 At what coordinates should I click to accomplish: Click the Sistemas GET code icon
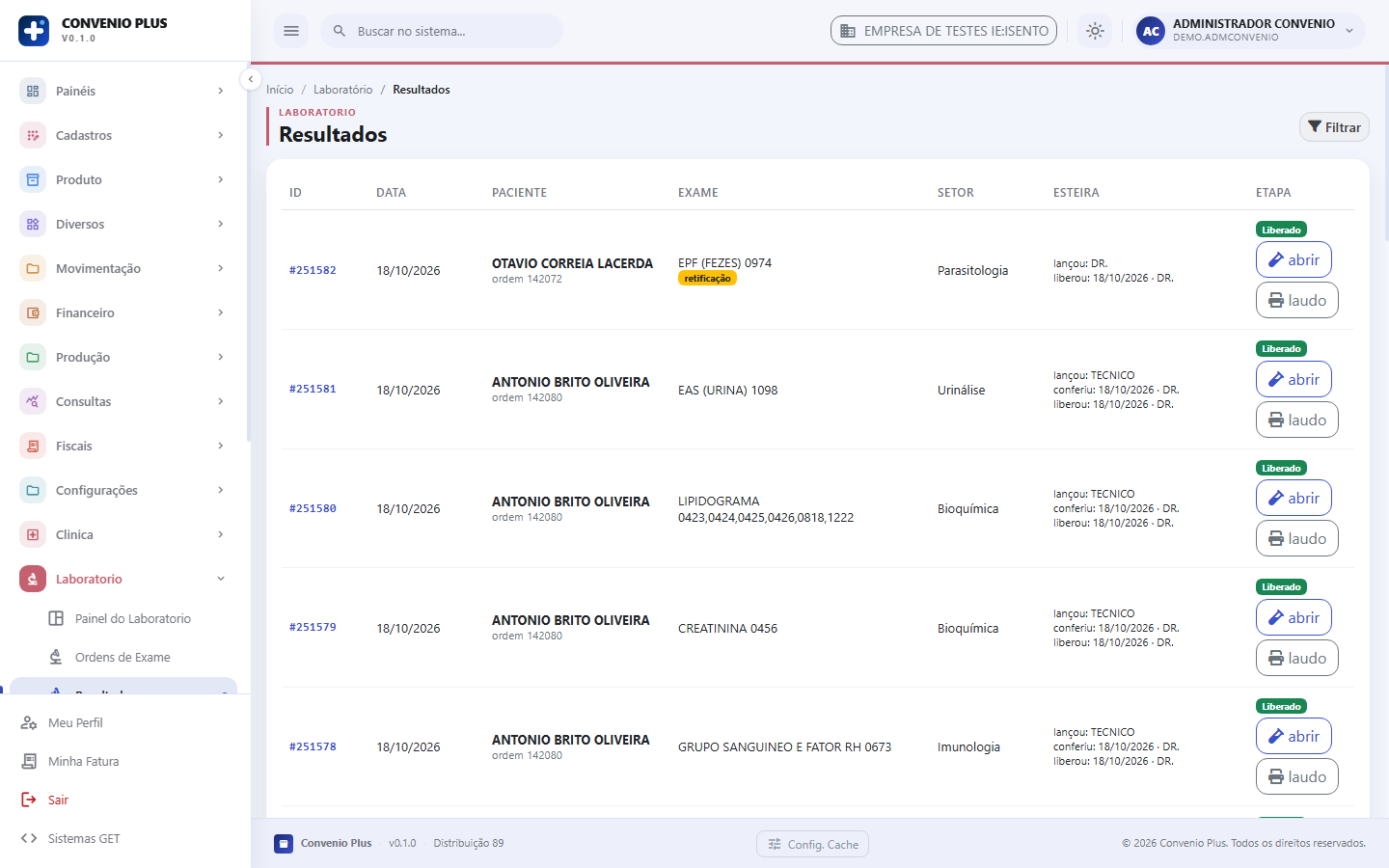(29, 838)
